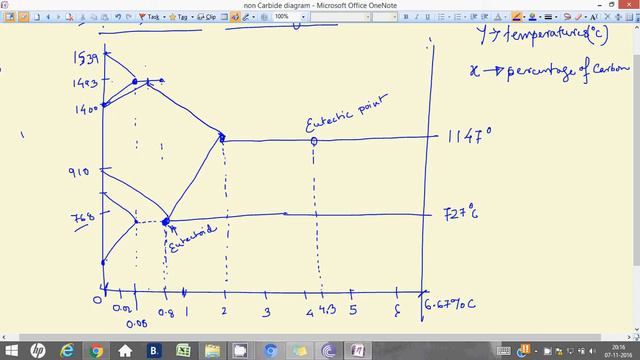The height and width of the screenshot is (360, 640).
Task: Click the Paste icon in the toolbar
Action: click(x=105, y=17)
